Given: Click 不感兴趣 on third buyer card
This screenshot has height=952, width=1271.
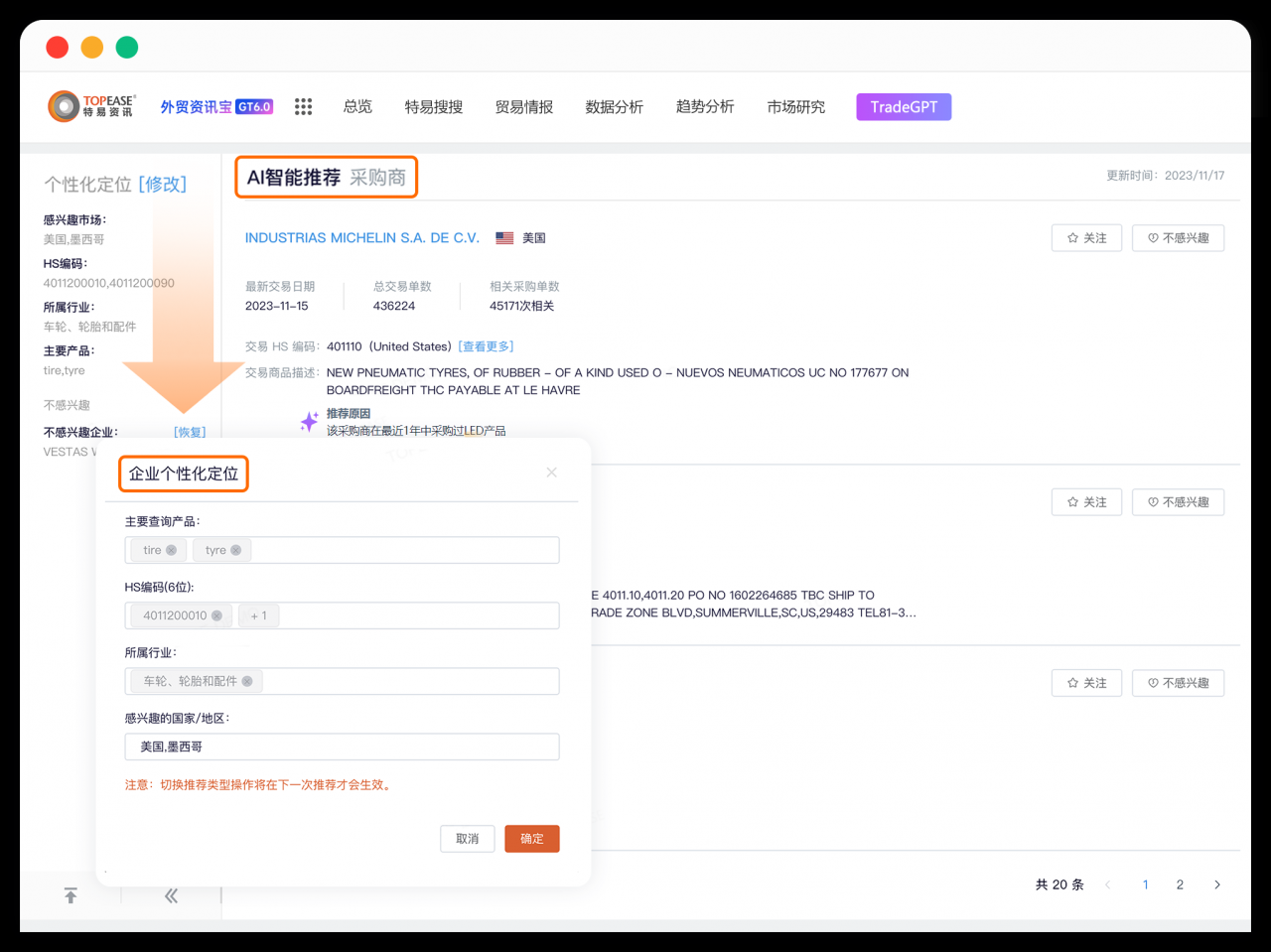Looking at the screenshot, I should (1178, 683).
